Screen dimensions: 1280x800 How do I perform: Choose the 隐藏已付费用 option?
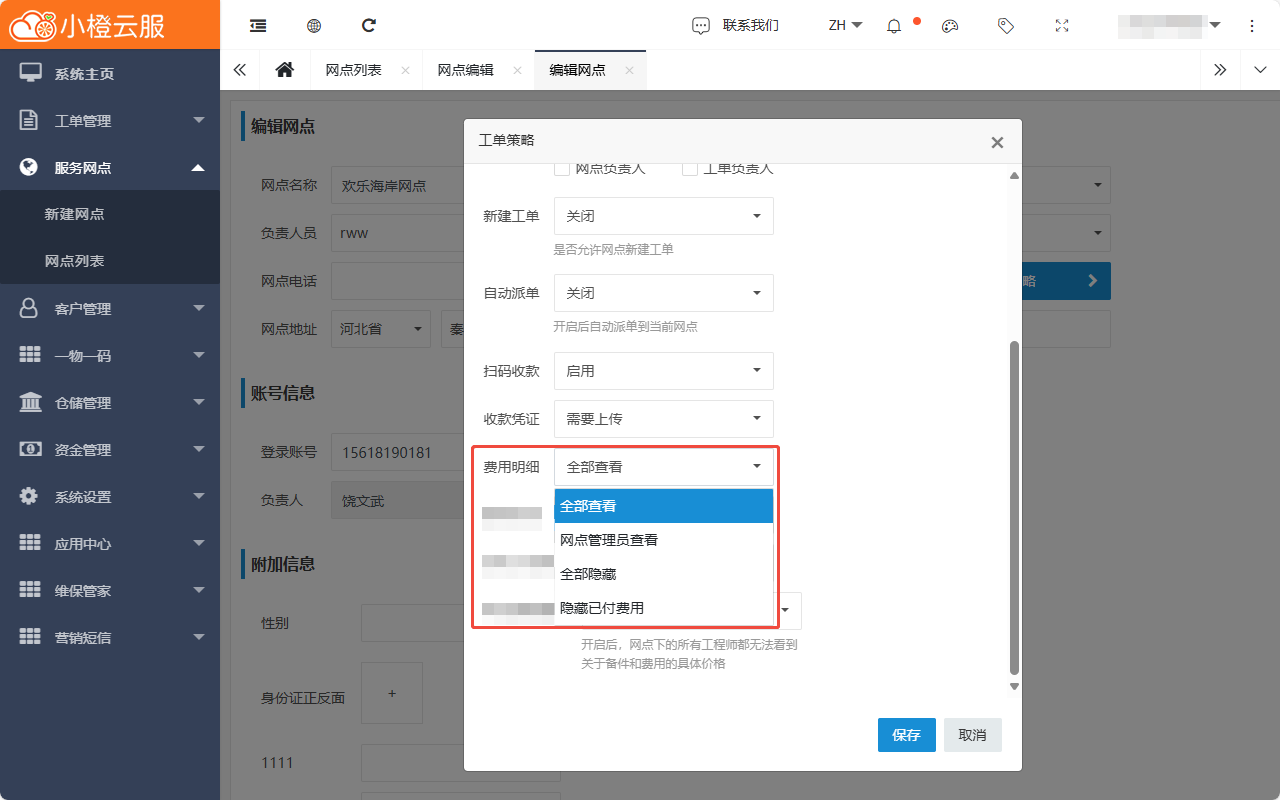pos(602,608)
